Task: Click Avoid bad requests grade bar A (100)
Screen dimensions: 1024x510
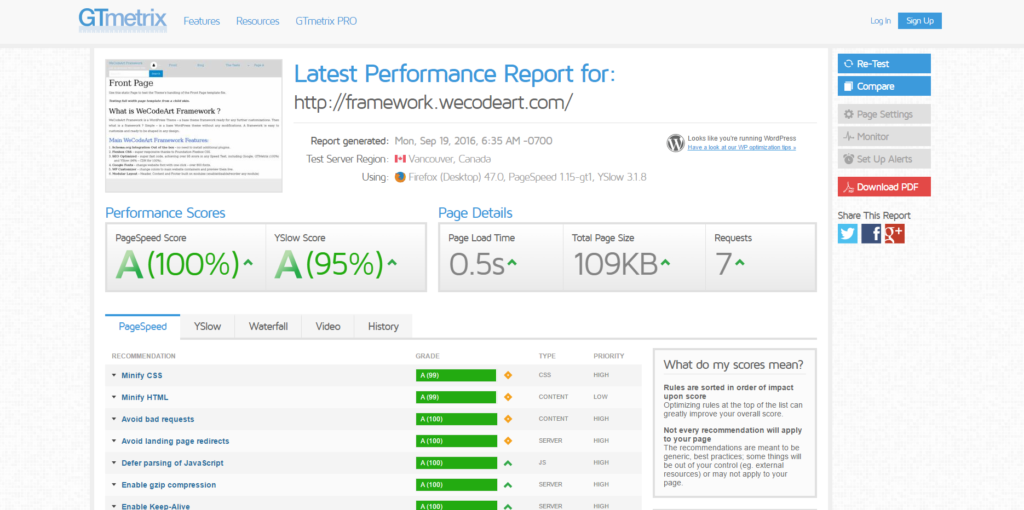Action: tap(456, 419)
